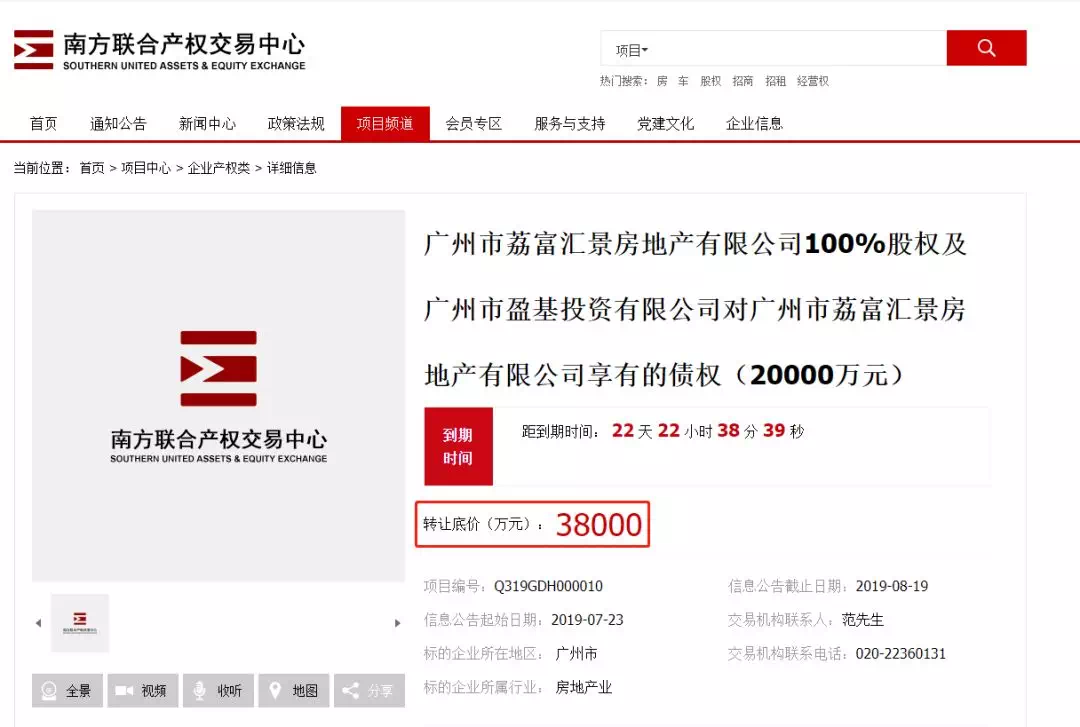Click the Southern United Assets Exchange header logo
This screenshot has height=727, width=1080.
[159, 50]
